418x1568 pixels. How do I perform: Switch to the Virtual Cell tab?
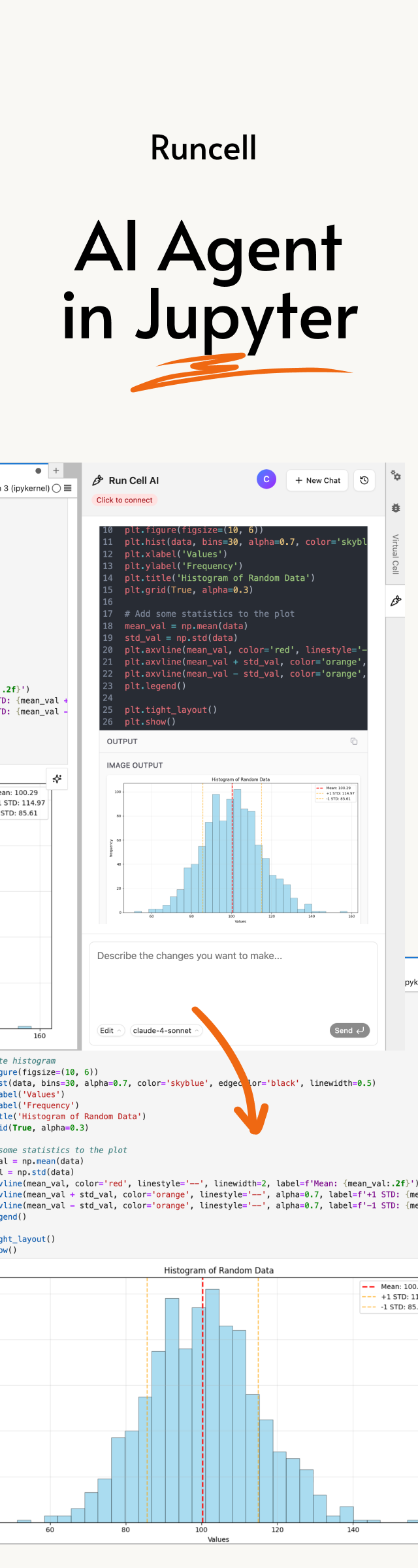click(396, 554)
